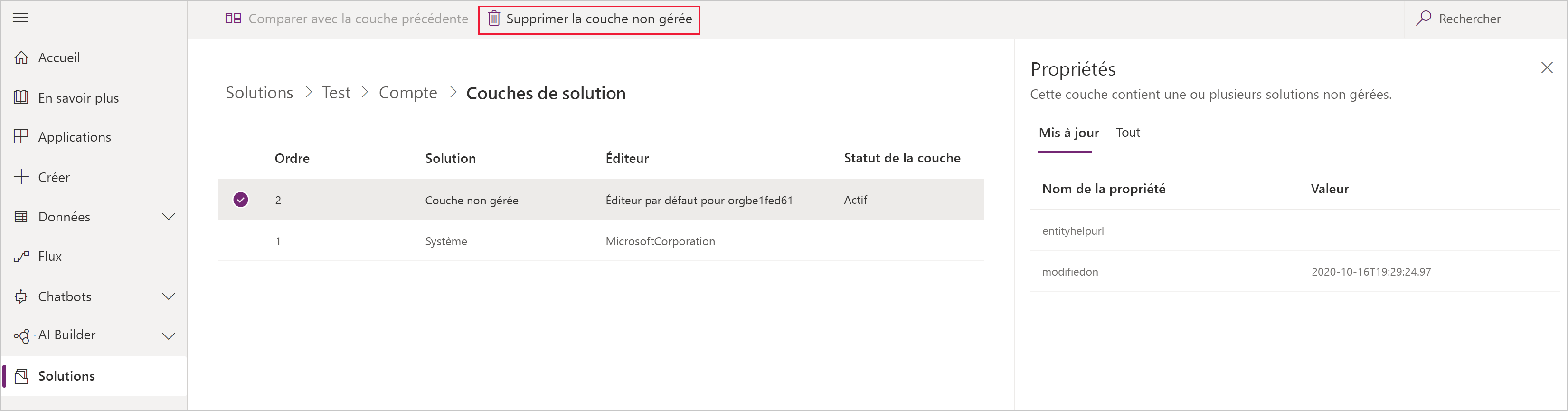The image size is (1568, 411).
Task: Click the Accueil home icon
Action: pyautogui.click(x=22, y=57)
